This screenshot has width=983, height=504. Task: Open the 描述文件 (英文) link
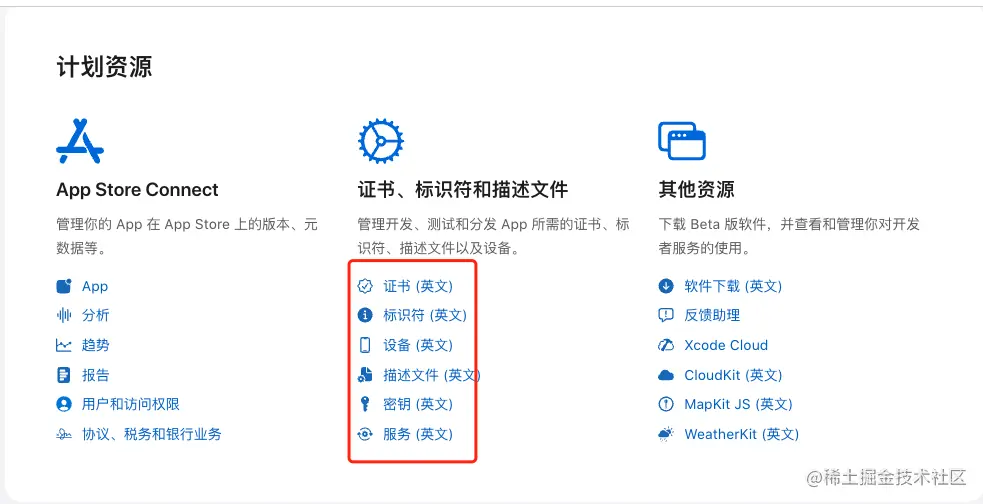432,375
